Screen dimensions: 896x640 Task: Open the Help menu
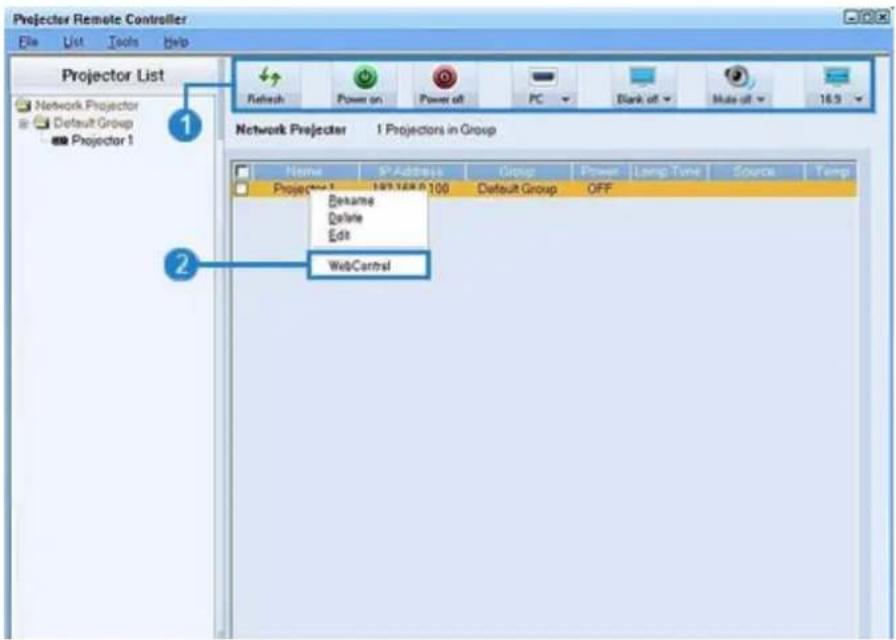[x=176, y=42]
